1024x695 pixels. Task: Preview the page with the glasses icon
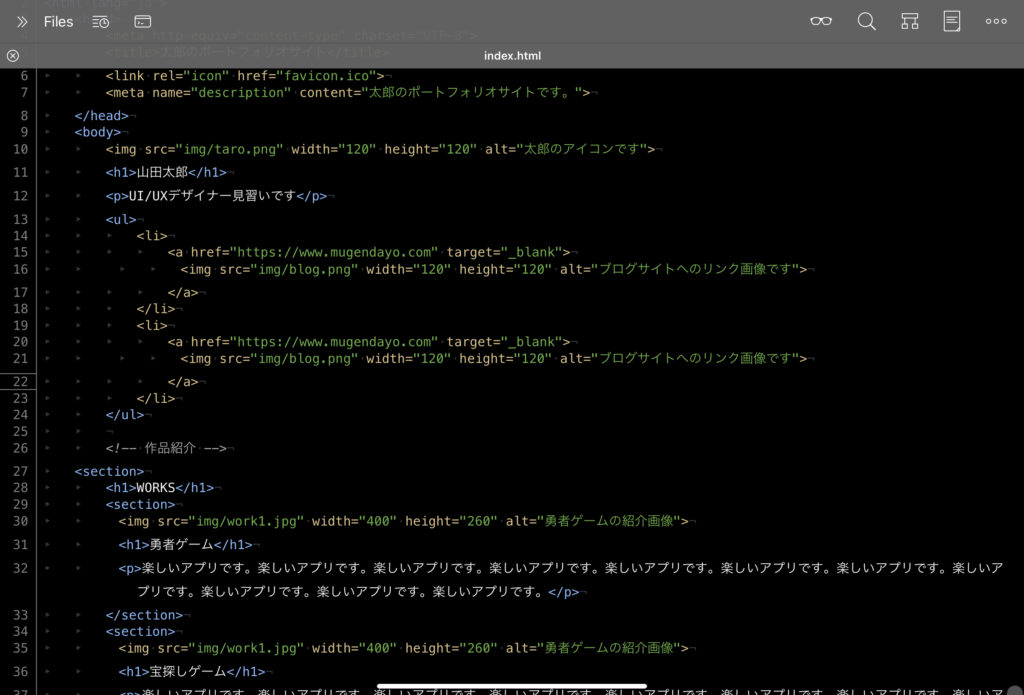coord(821,21)
